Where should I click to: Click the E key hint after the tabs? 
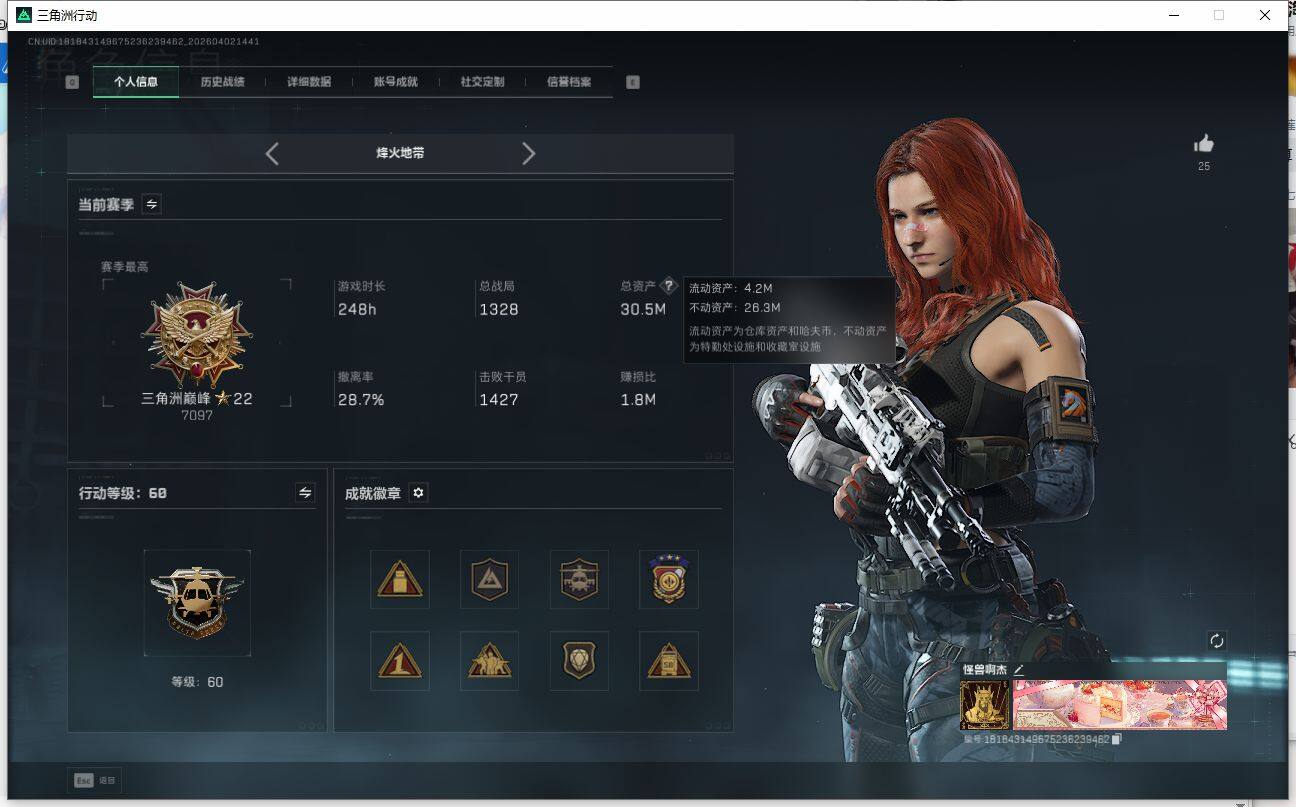(x=633, y=82)
